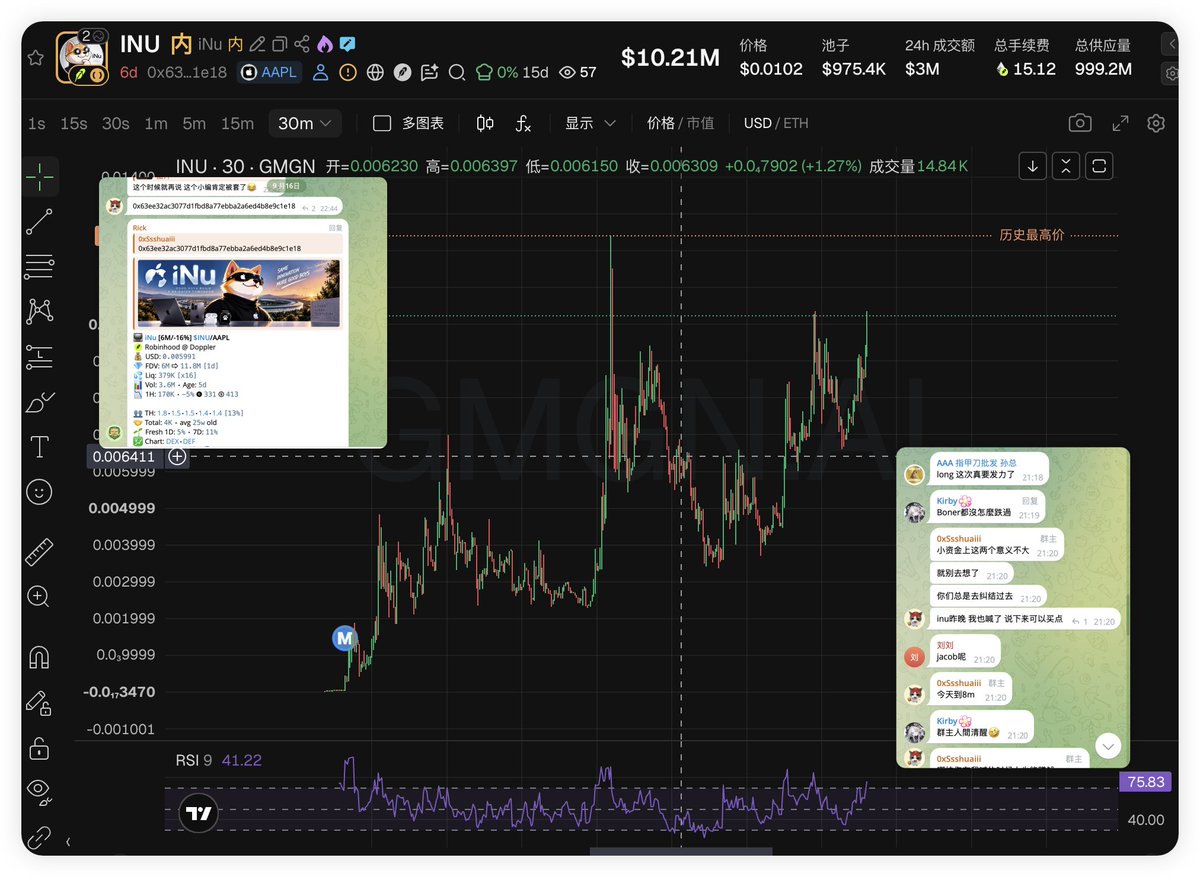
Task: Select the crosshair cursor tool
Action: tap(40, 176)
